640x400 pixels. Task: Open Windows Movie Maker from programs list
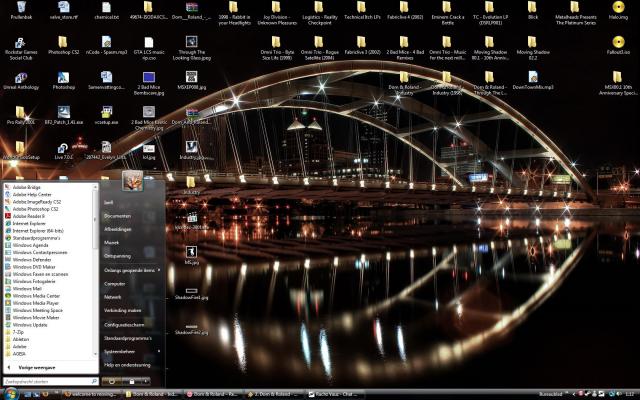click(x=36, y=317)
